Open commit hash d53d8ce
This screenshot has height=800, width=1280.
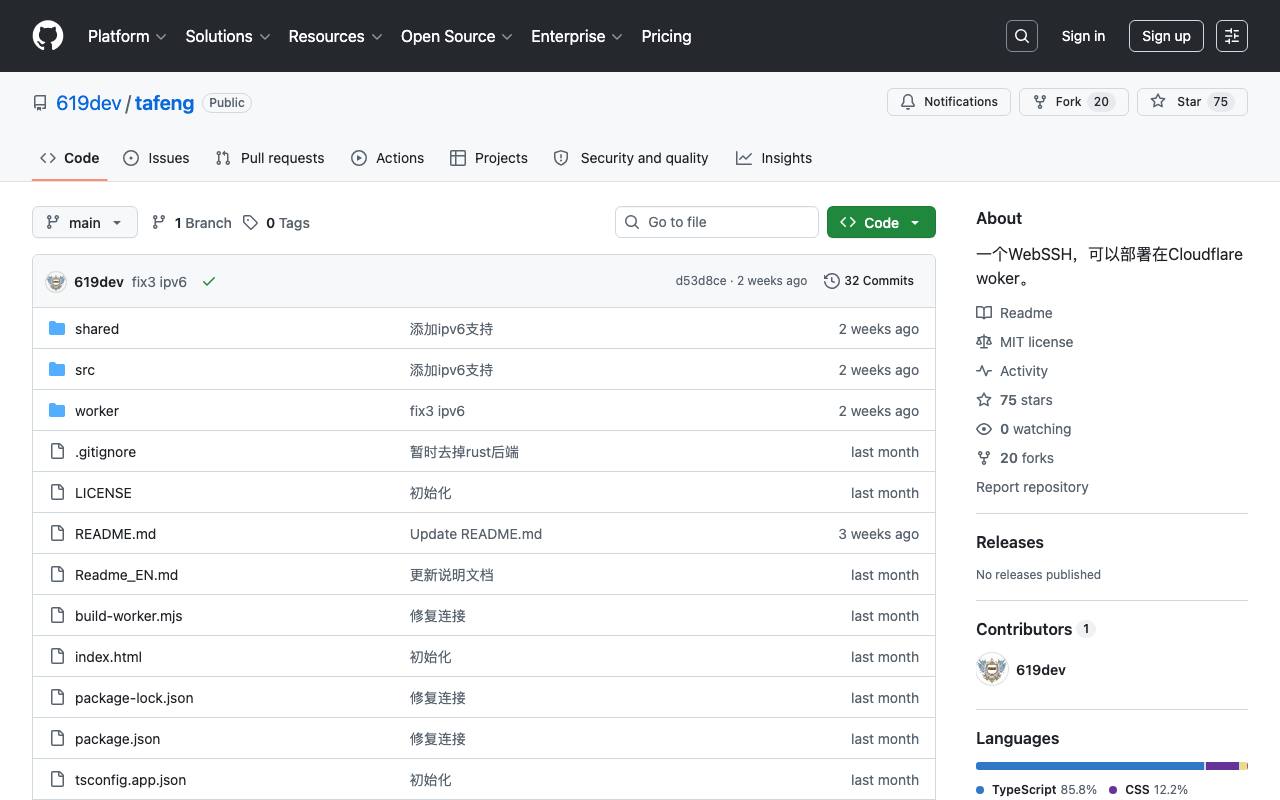pos(701,281)
